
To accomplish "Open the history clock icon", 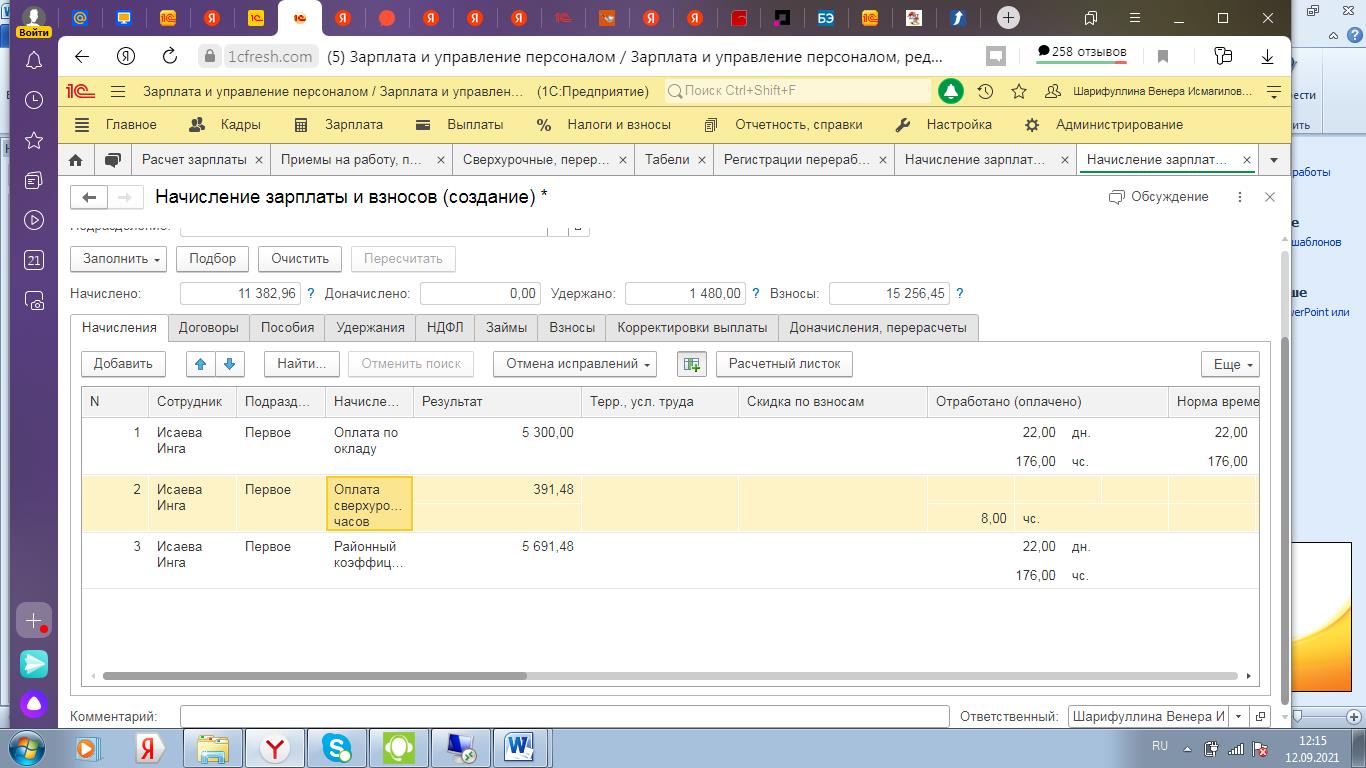I will pos(985,91).
